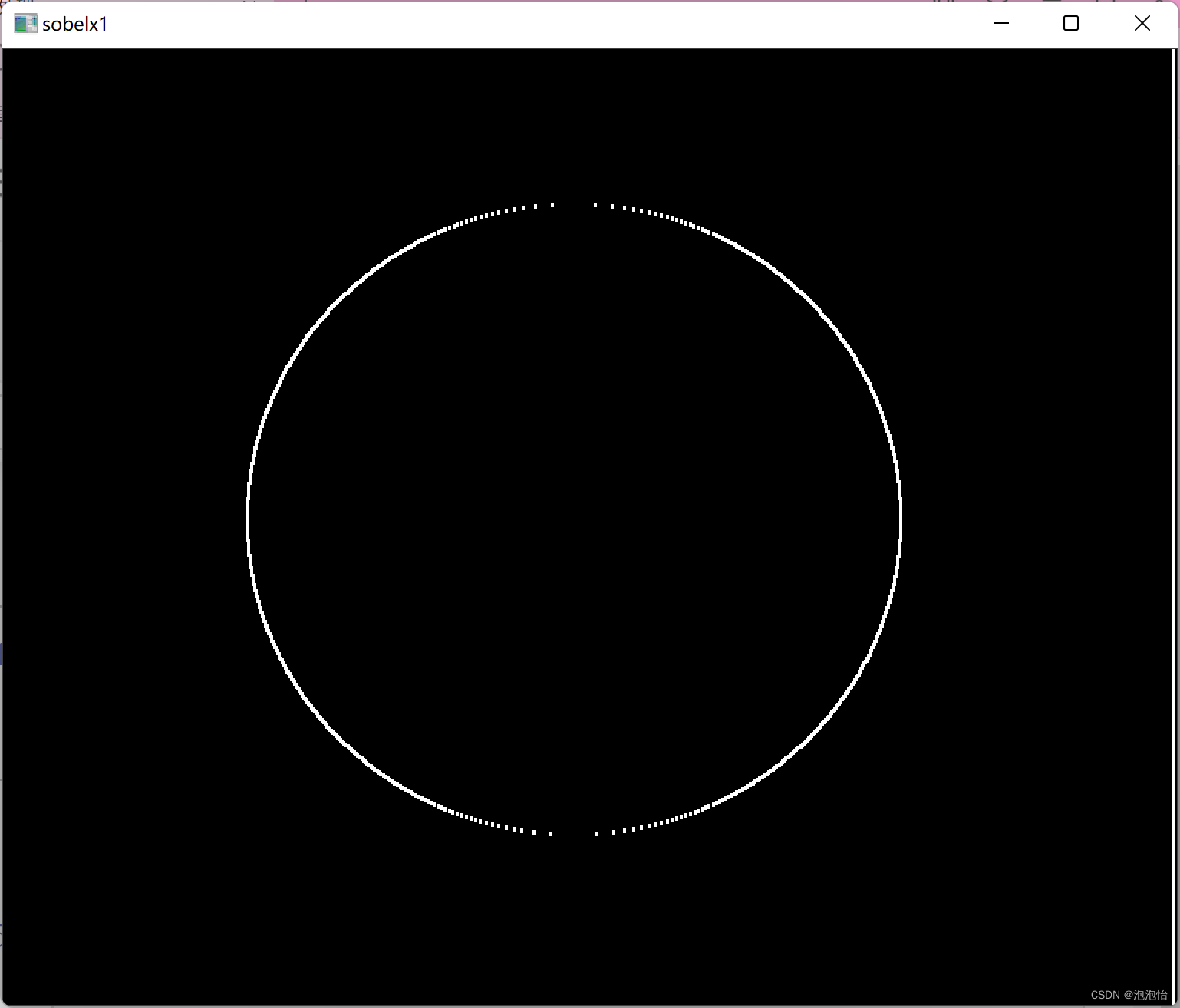Open the system menu via the OpenCV window icon
Screen dimensions: 1180x1008
click(25, 23)
